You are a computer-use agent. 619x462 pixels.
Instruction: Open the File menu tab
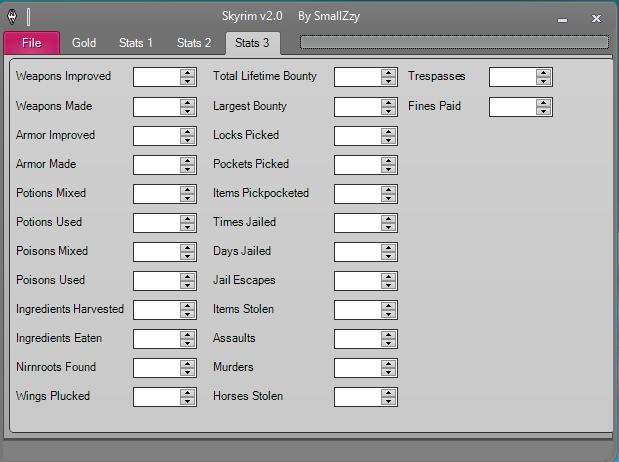(31, 43)
